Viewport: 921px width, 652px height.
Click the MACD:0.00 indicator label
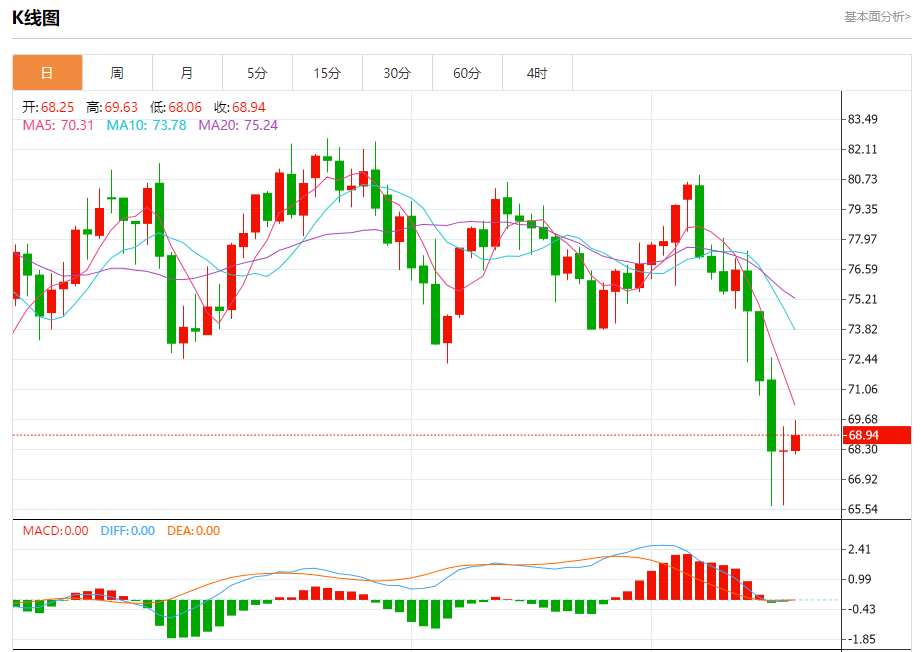pos(55,531)
